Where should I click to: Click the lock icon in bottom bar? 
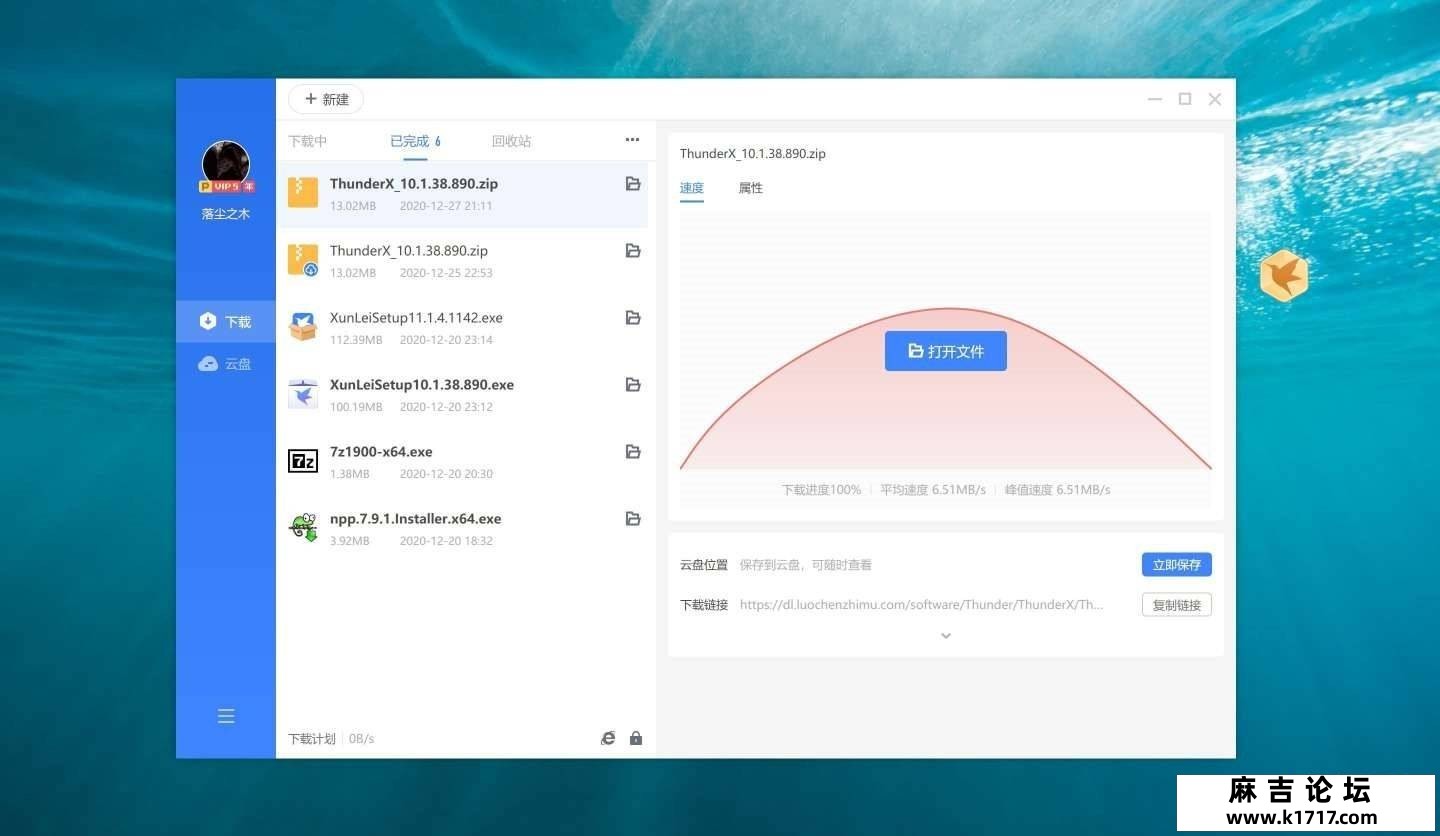coord(636,738)
